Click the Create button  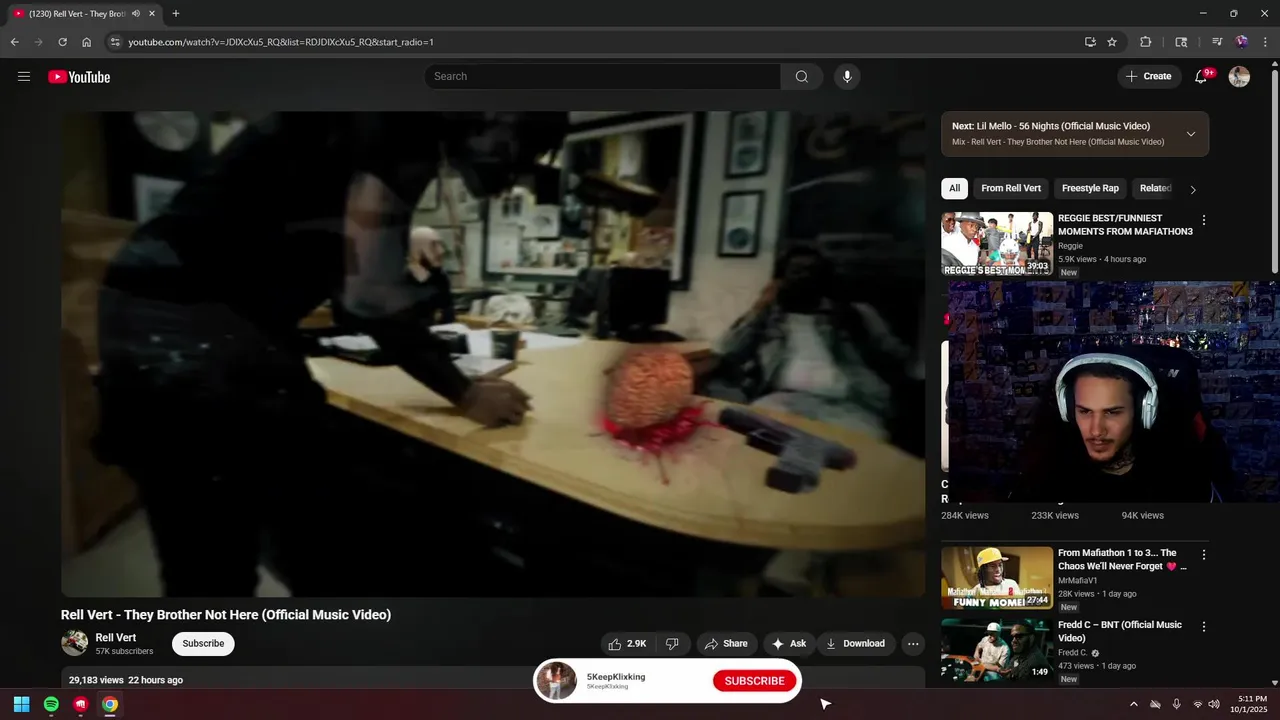click(1148, 76)
